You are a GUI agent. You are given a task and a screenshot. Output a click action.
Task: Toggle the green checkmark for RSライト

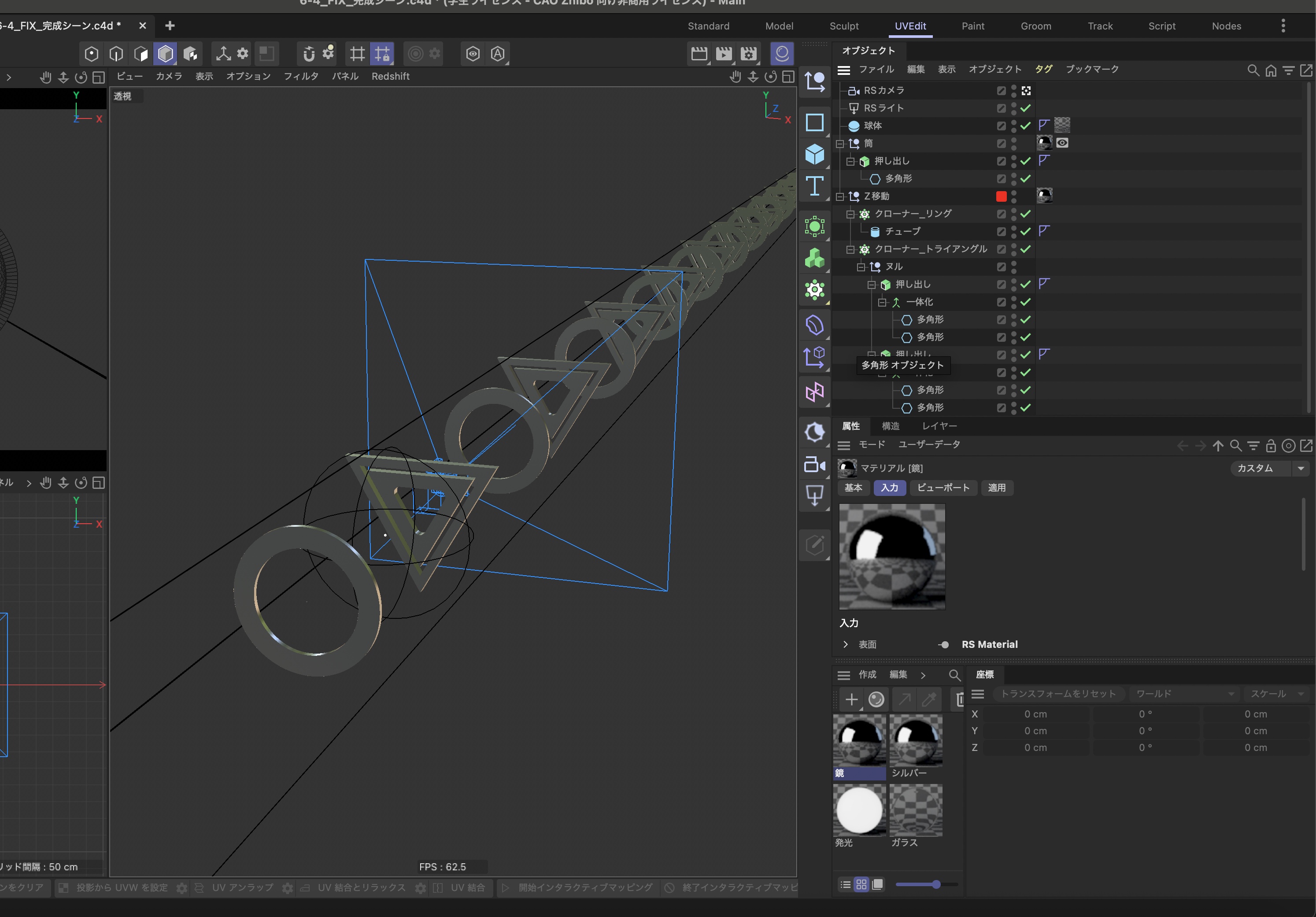(1025, 108)
